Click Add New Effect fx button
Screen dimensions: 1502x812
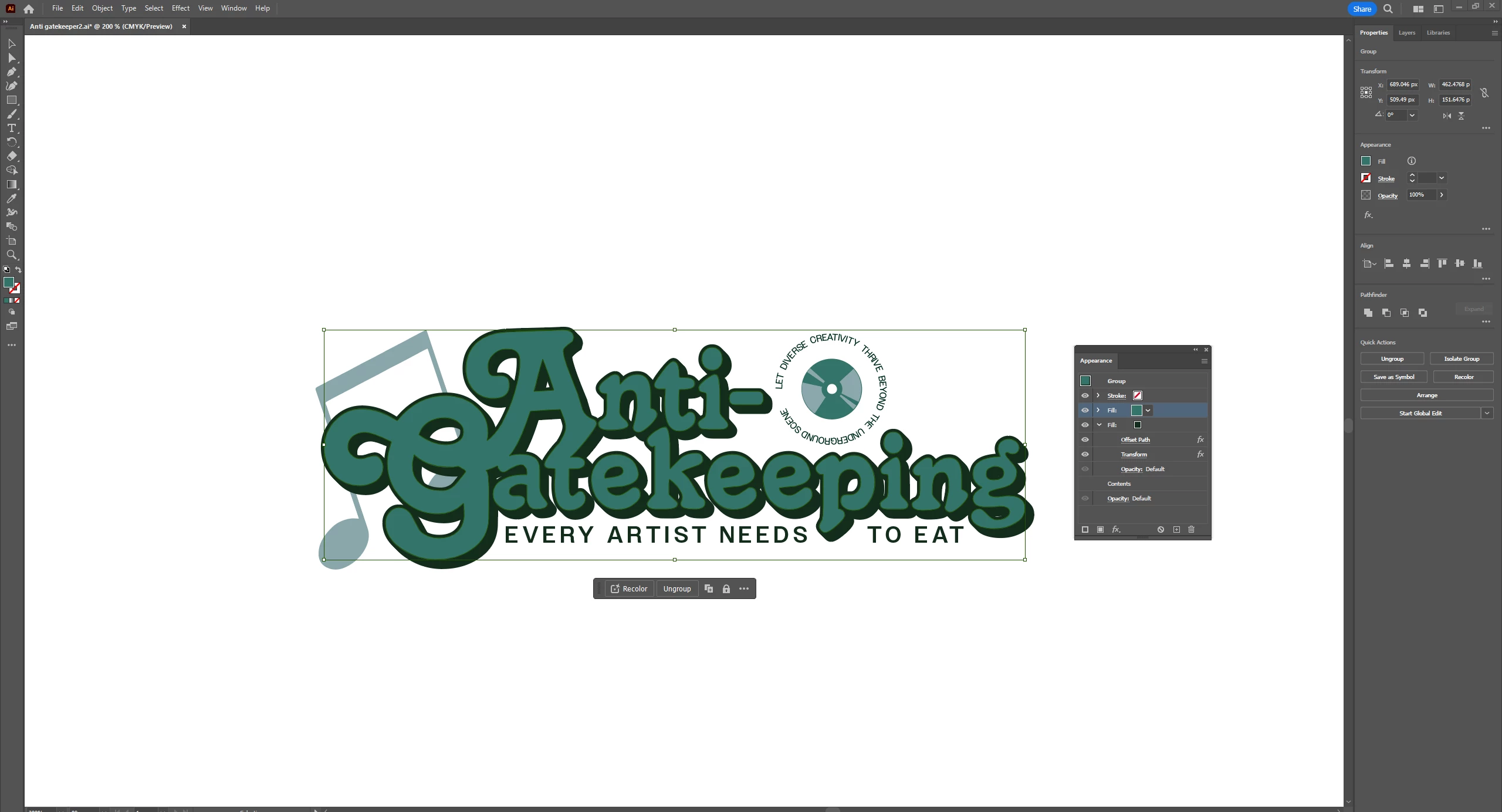[x=1116, y=529]
